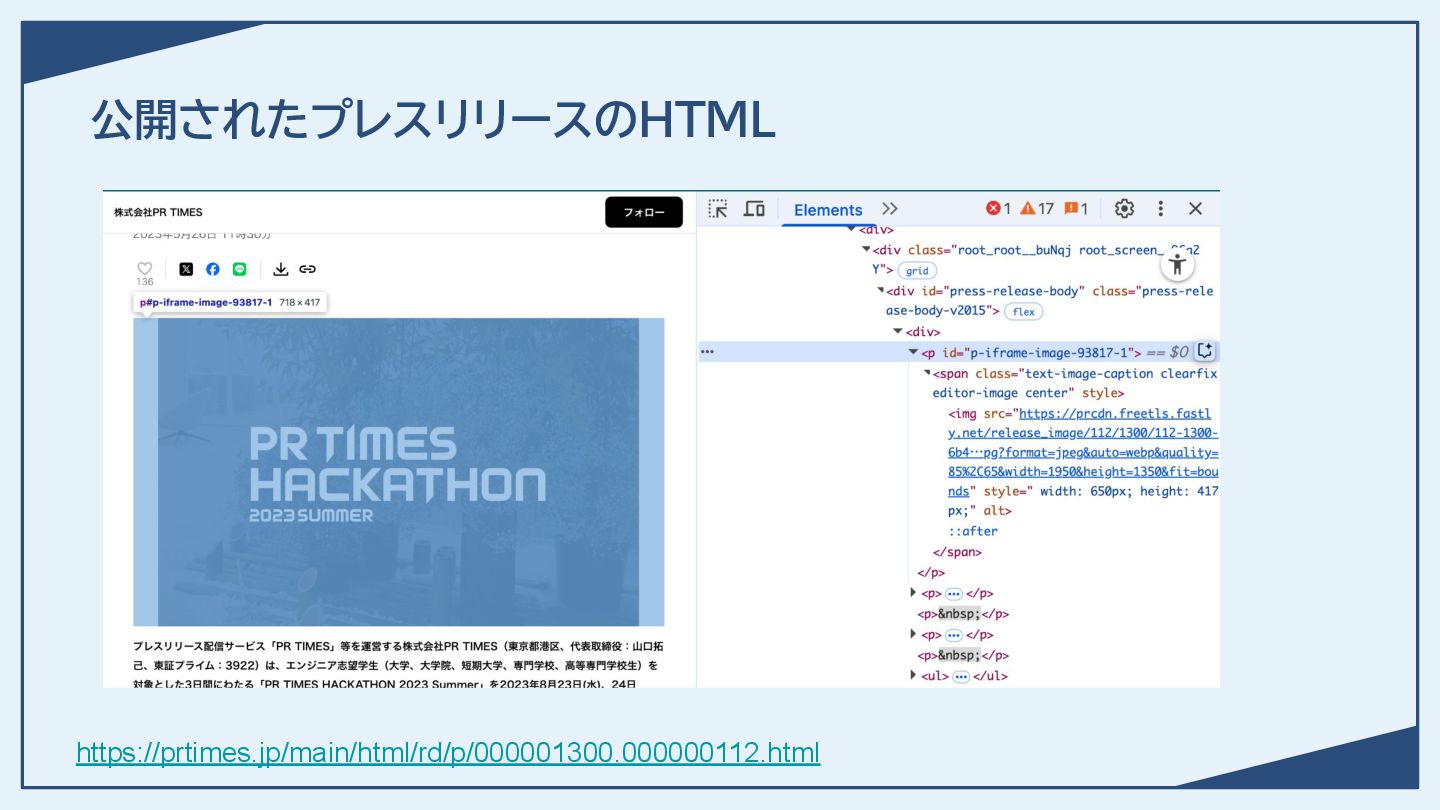
Task: Click the ellipsis badge in the ul node
Action: click(x=961, y=677)
